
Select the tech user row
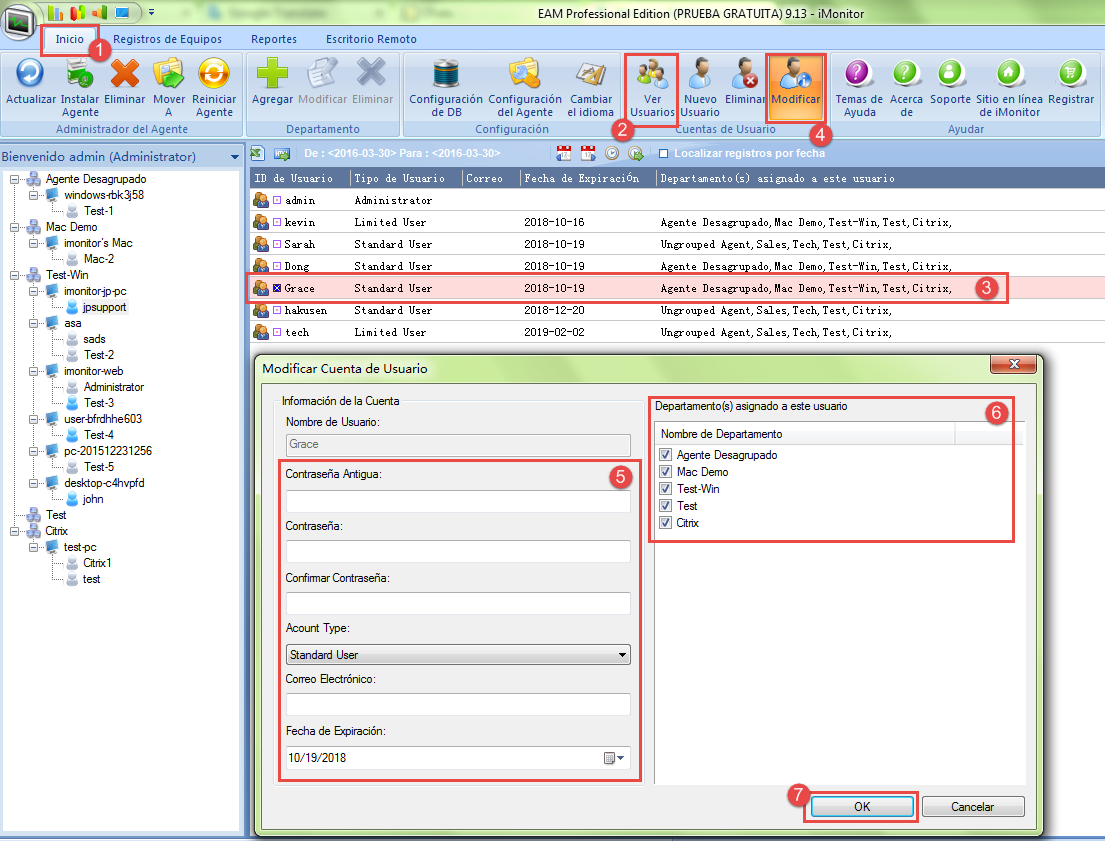pyautogui.click(x=677, y=332)
